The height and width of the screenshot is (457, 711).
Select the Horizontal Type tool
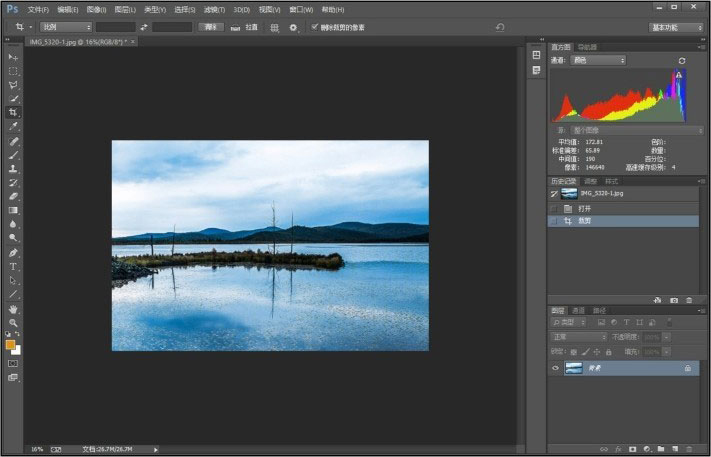[x=14, y=267]
